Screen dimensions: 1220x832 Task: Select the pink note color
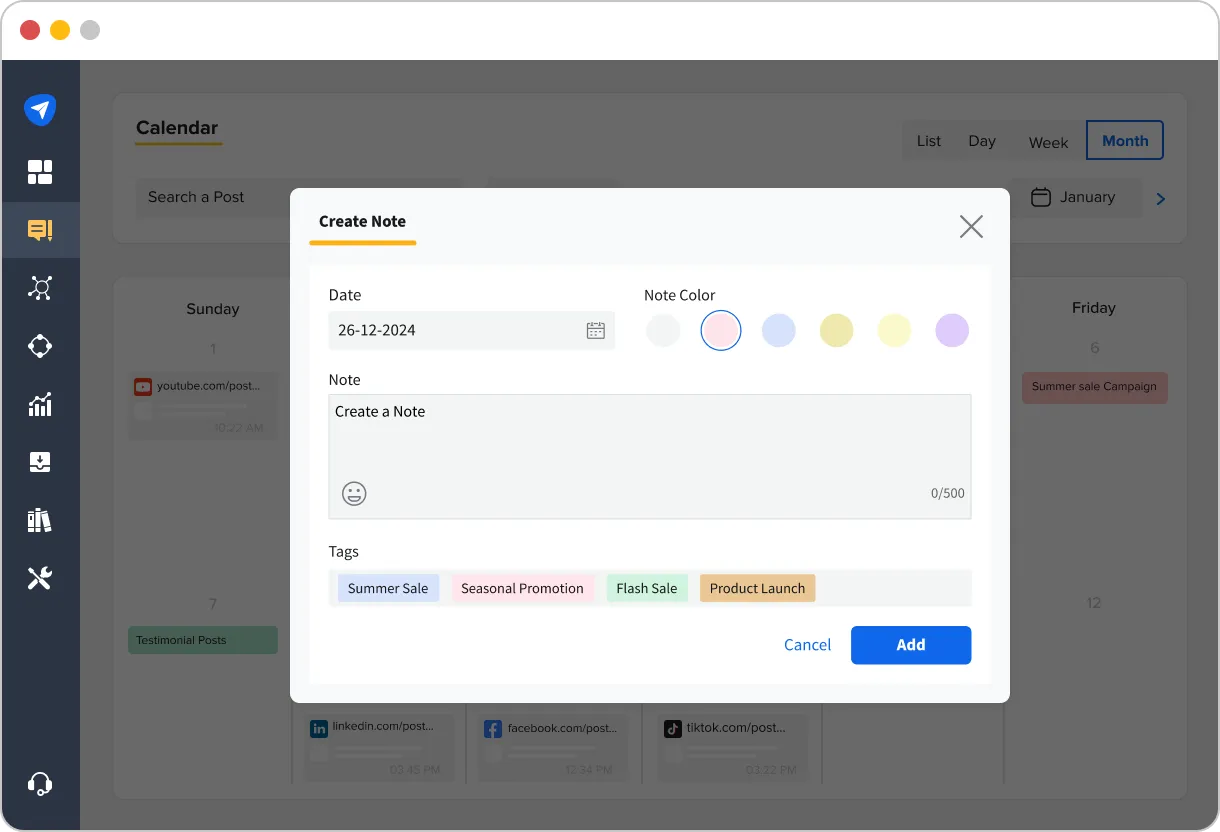pos(721,330)
